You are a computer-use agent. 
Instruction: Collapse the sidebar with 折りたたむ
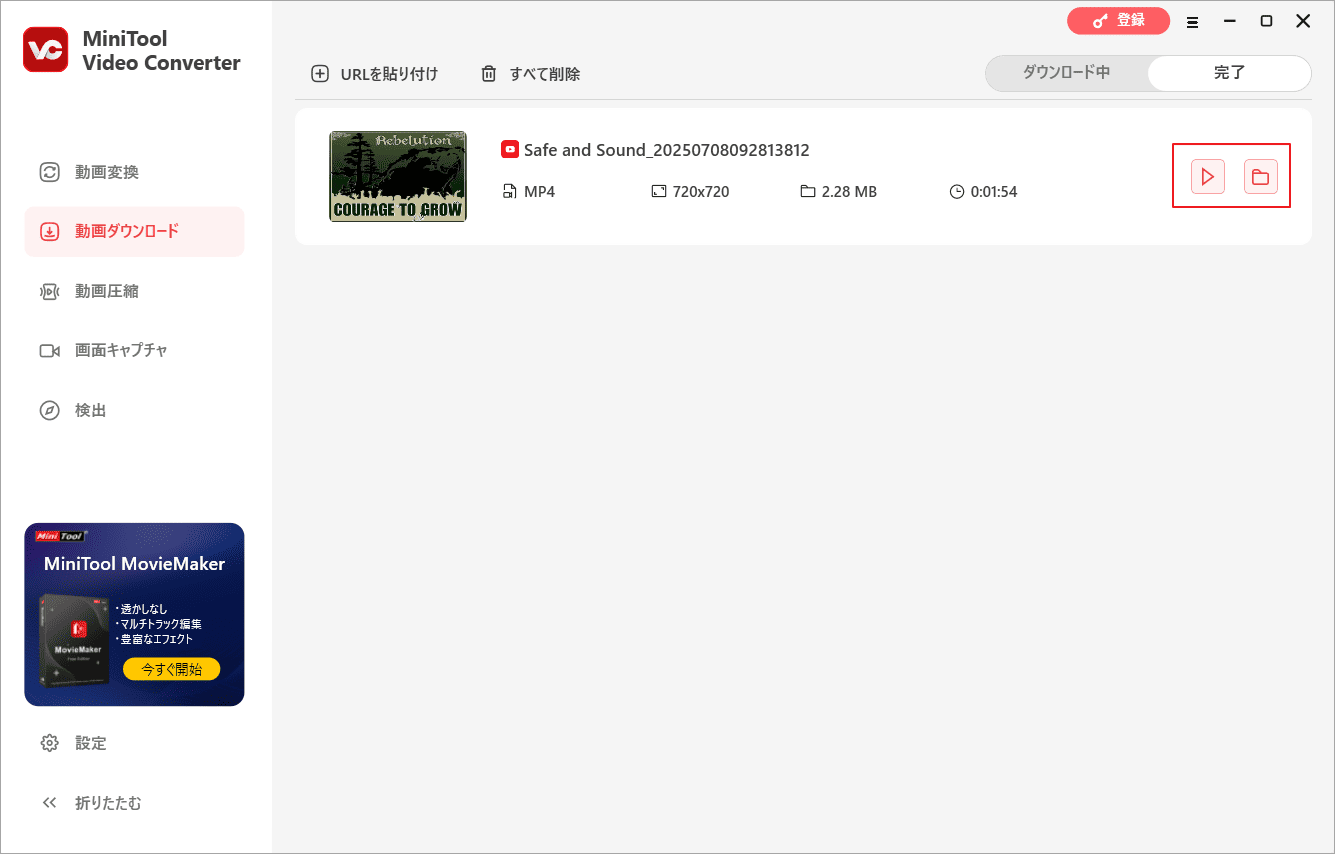point(134,803)
